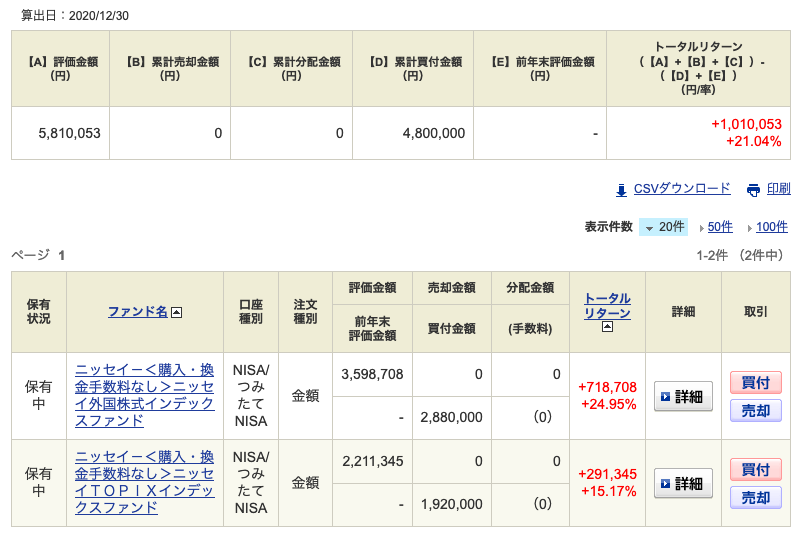Click return value +291,345
This screenshot has height=535, width=803.
(607, 474)
